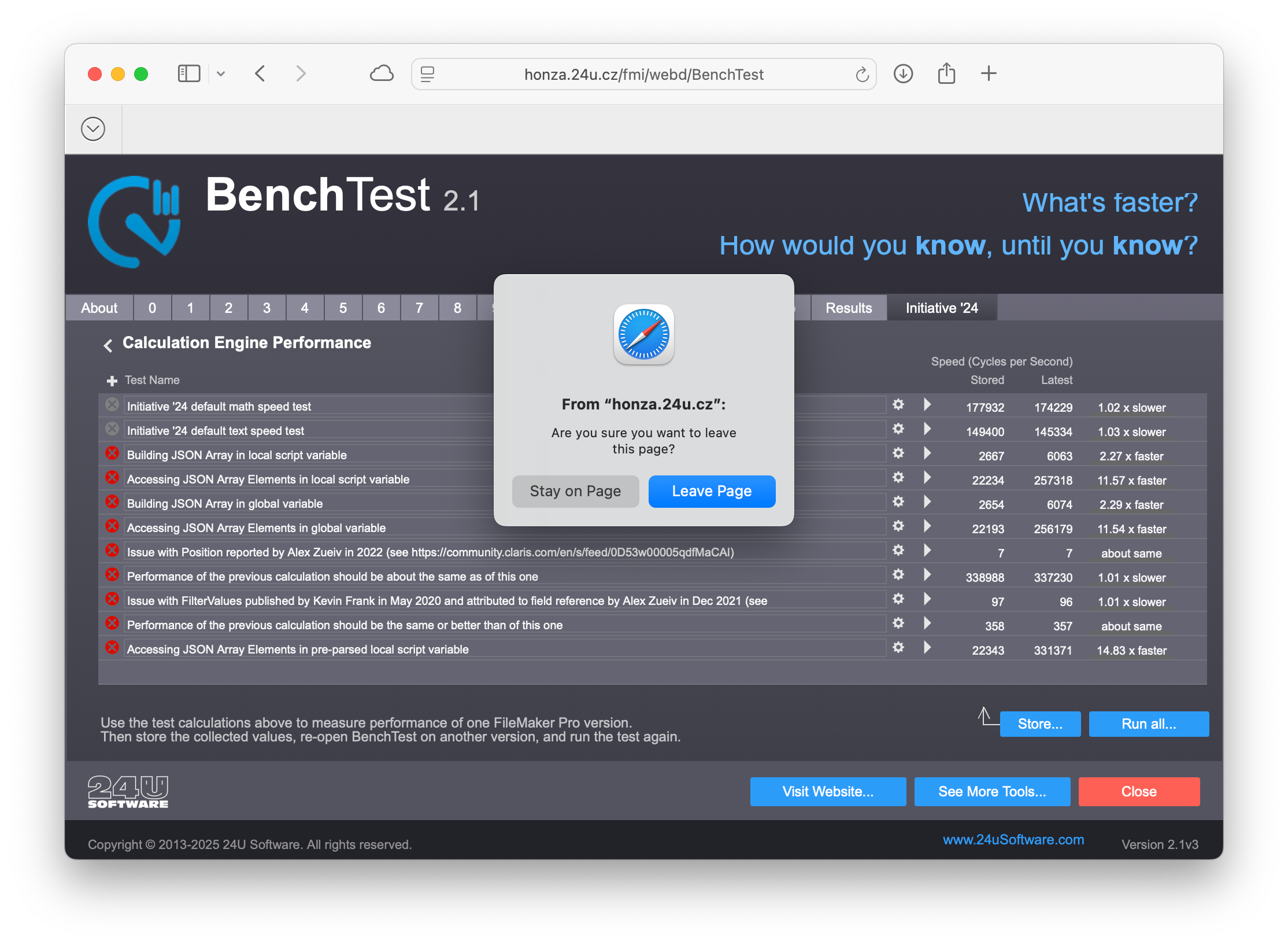Screen dimensions: 1288x945
Task: Run pre-parsed local script variable test play arrow
Action: click(x=927, y=647)
